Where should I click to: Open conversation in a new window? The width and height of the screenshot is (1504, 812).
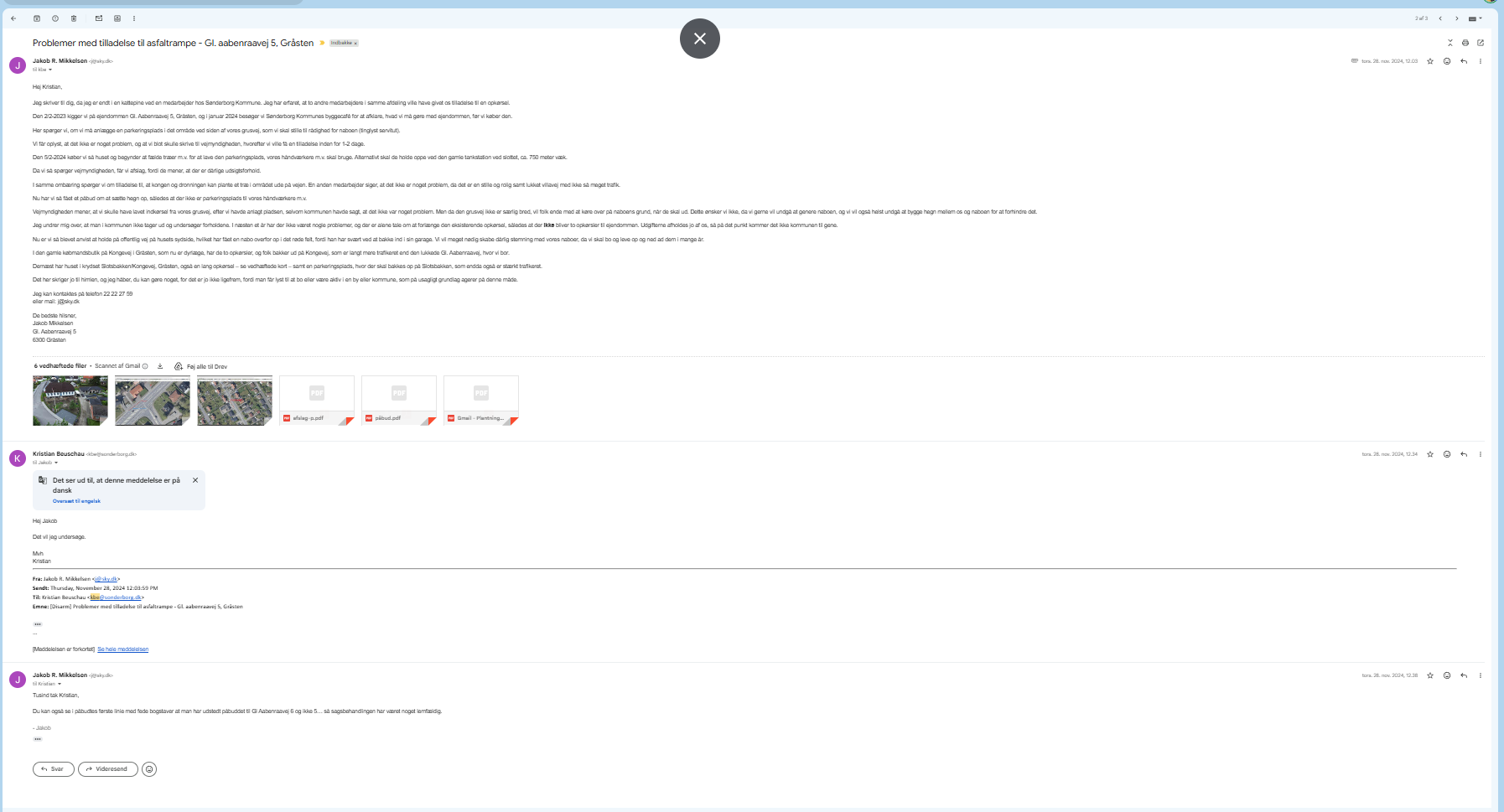(x=1481, y=43)
